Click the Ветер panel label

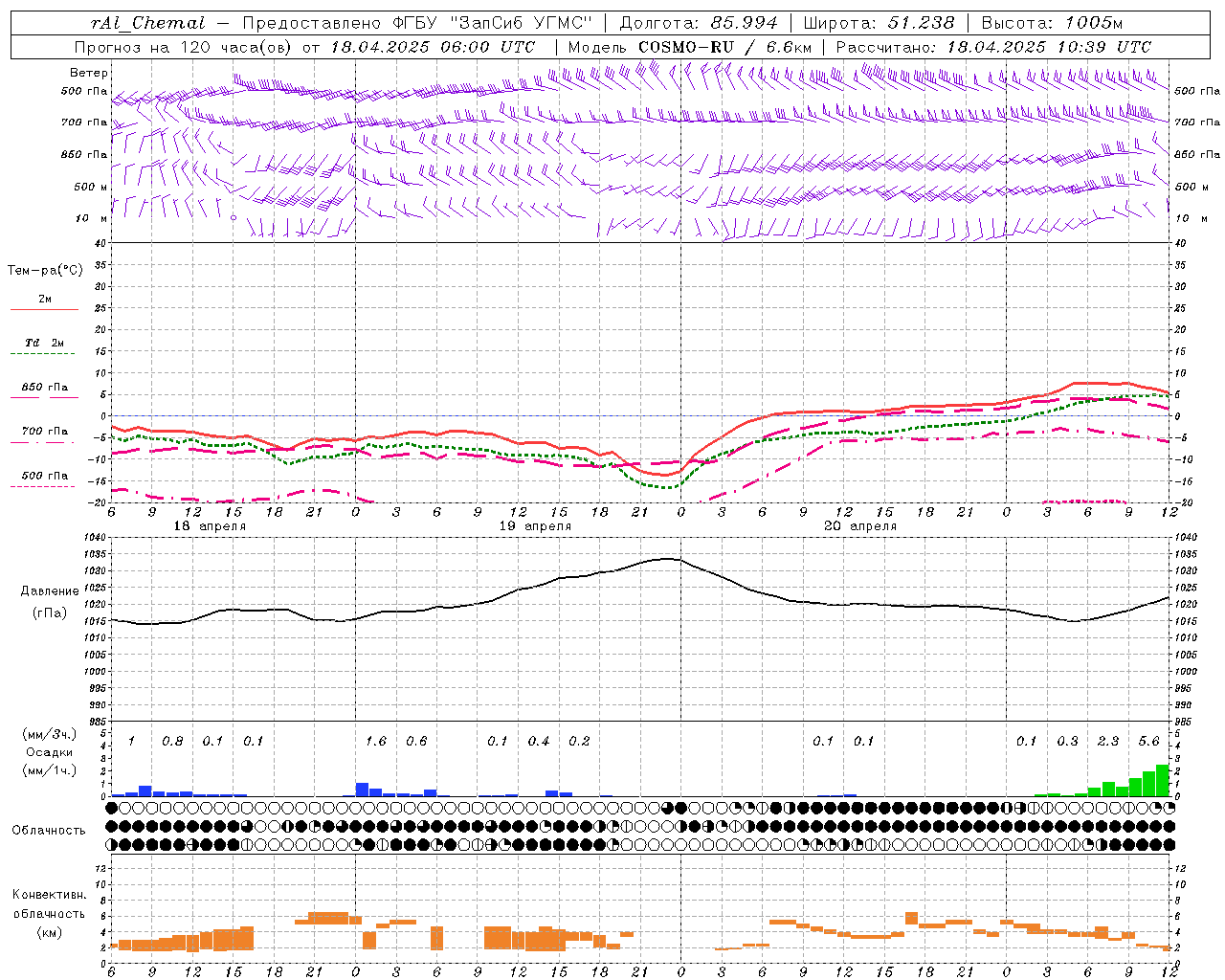point(89,73)
